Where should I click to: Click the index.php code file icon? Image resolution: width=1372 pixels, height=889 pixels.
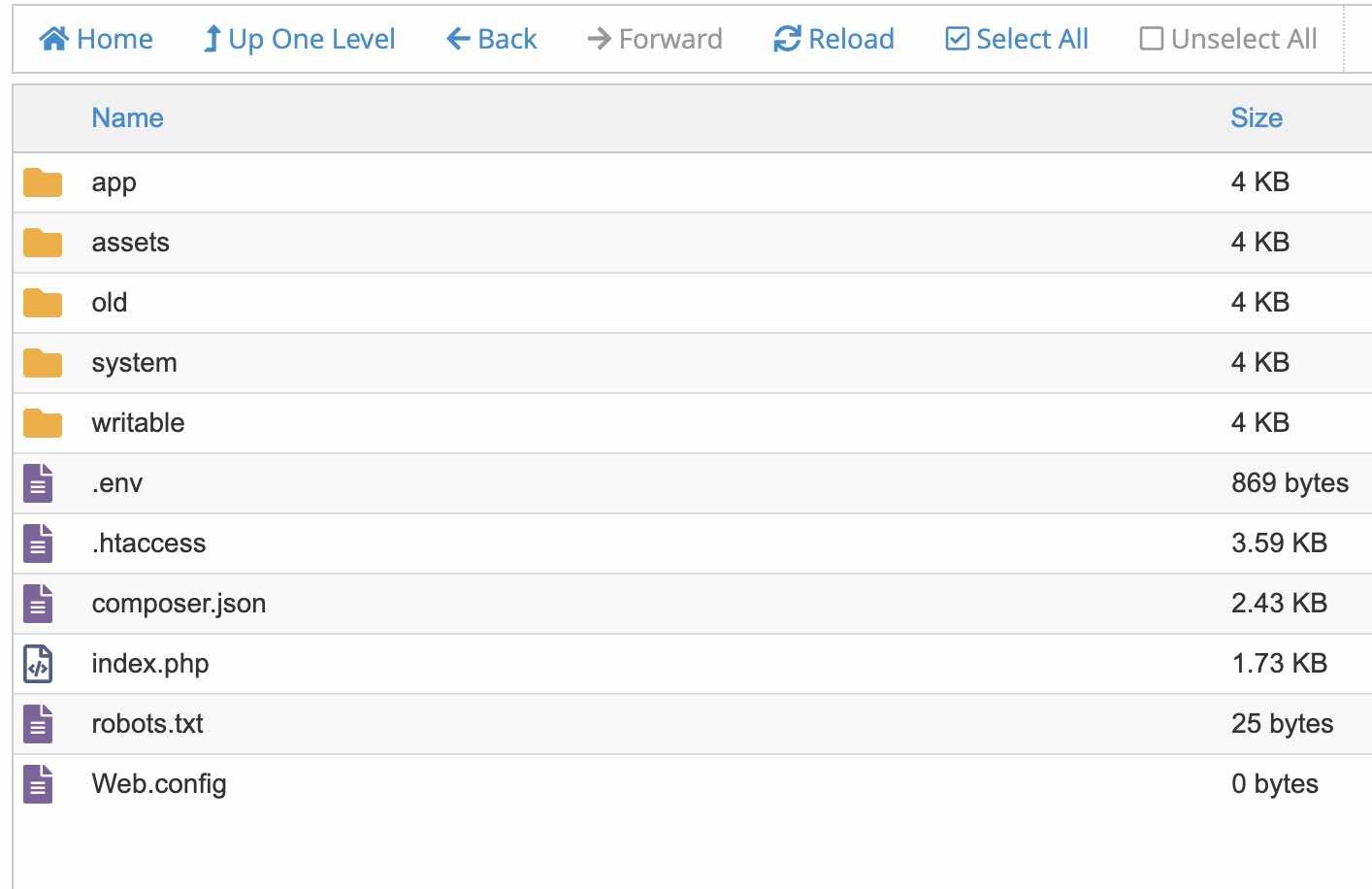38,664
